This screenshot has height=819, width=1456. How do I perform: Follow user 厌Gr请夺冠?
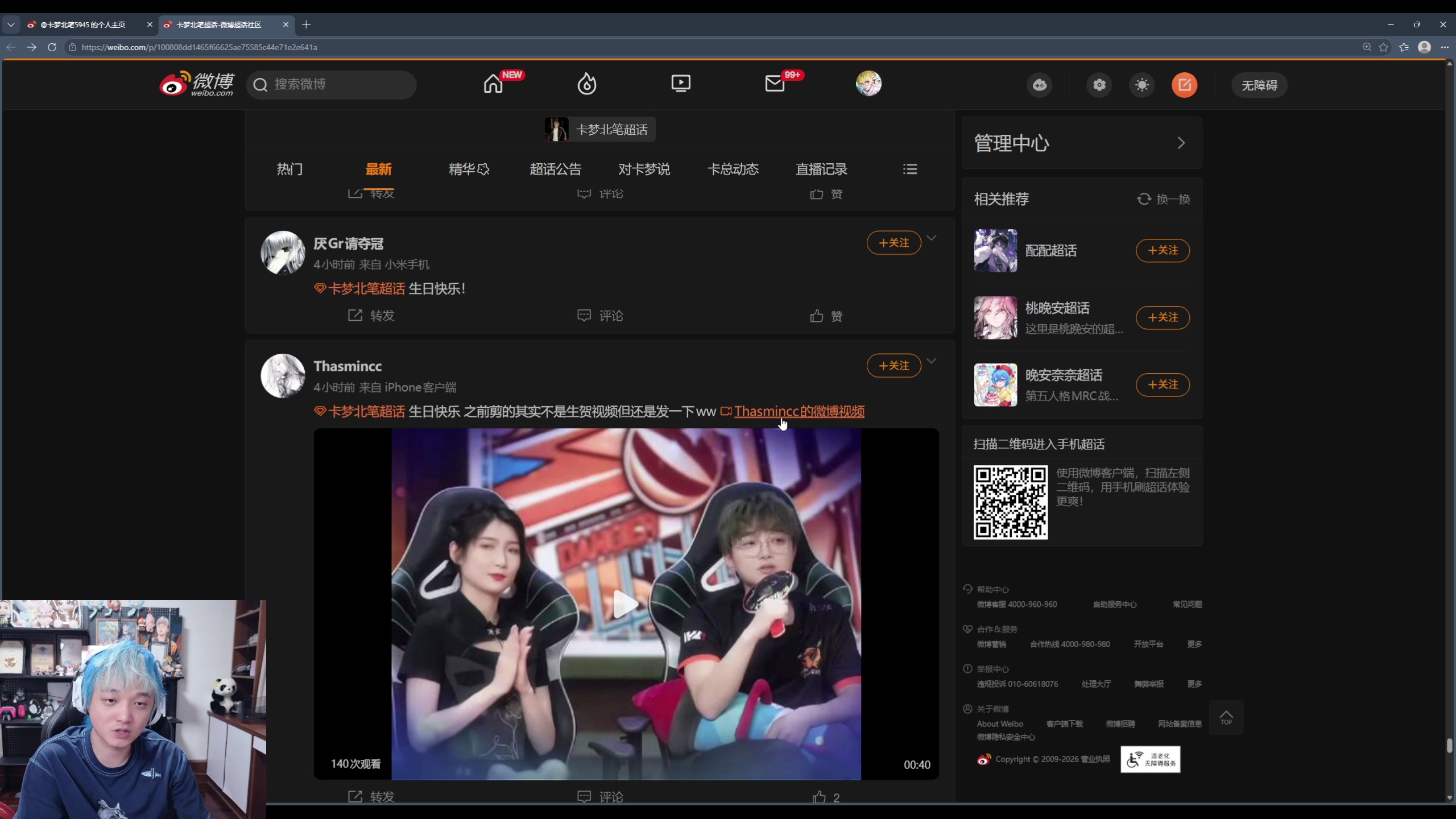pos(894,243)
